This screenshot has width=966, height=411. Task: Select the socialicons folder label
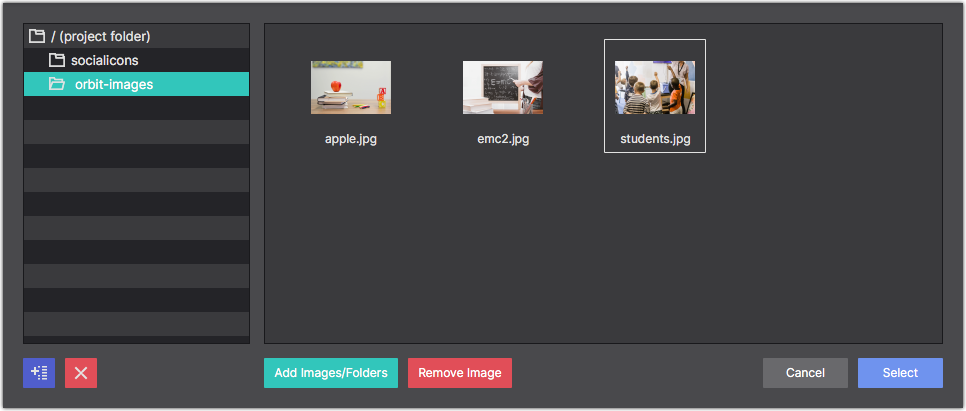tap(105, 60)
